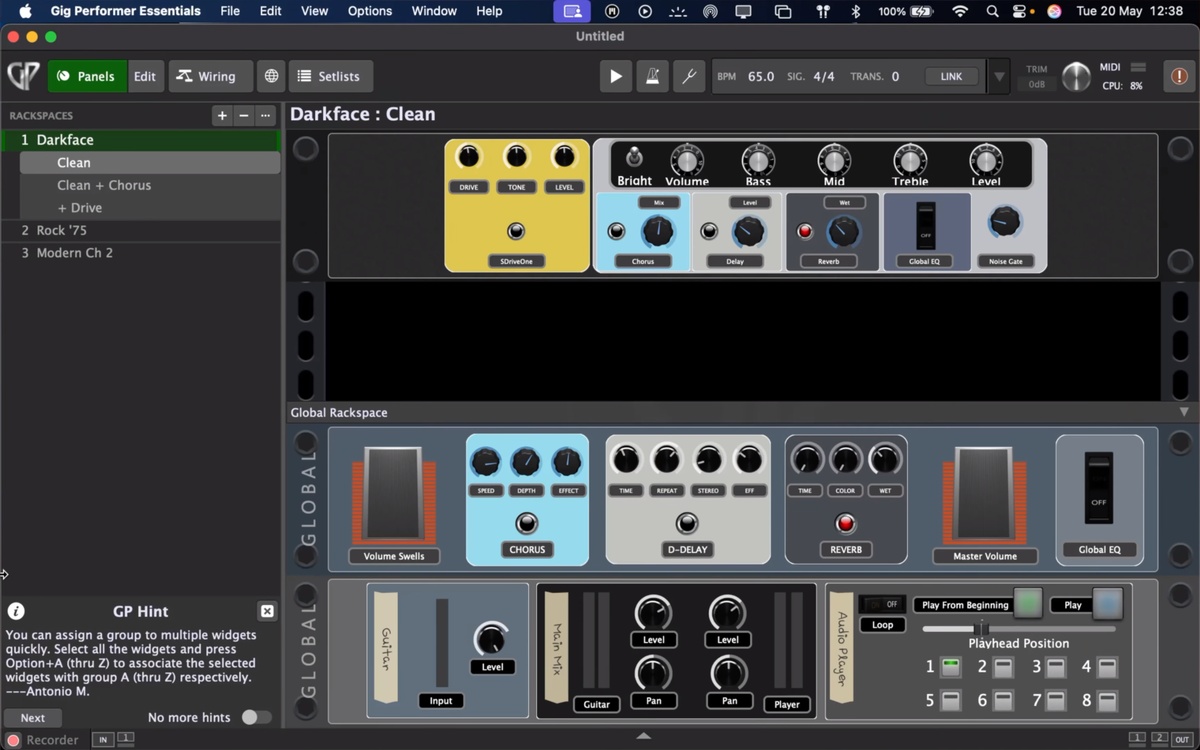
Task: Click the Next hint button
Action: tap(32, 717)
